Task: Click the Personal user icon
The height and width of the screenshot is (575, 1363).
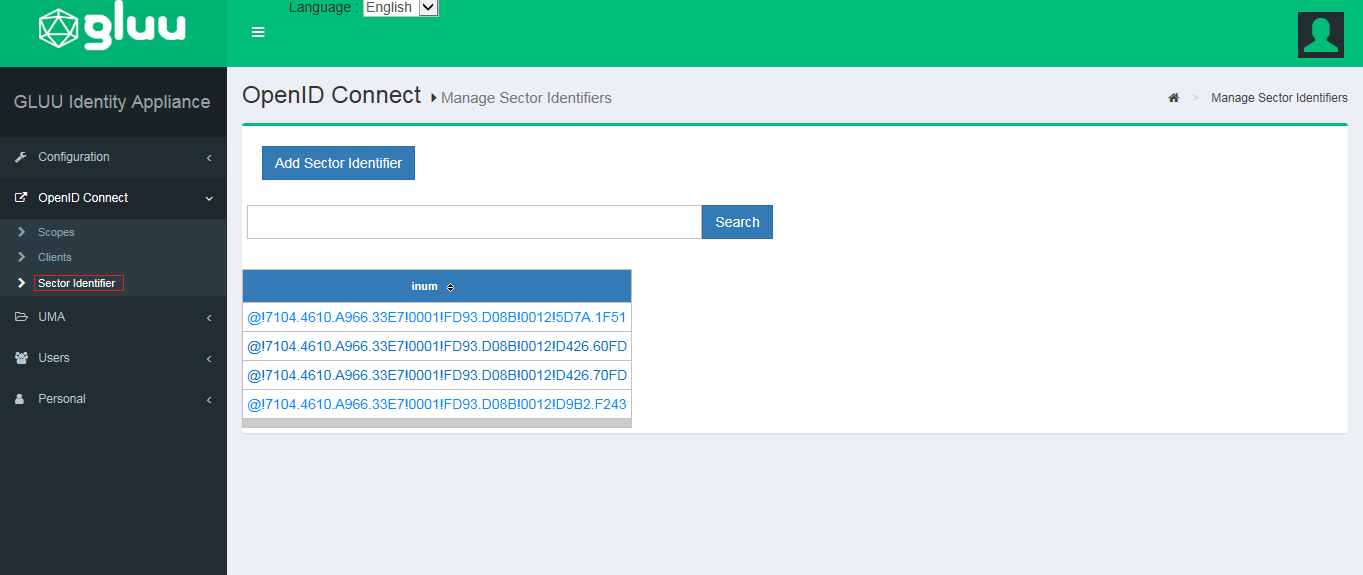Action: point(20,399)
